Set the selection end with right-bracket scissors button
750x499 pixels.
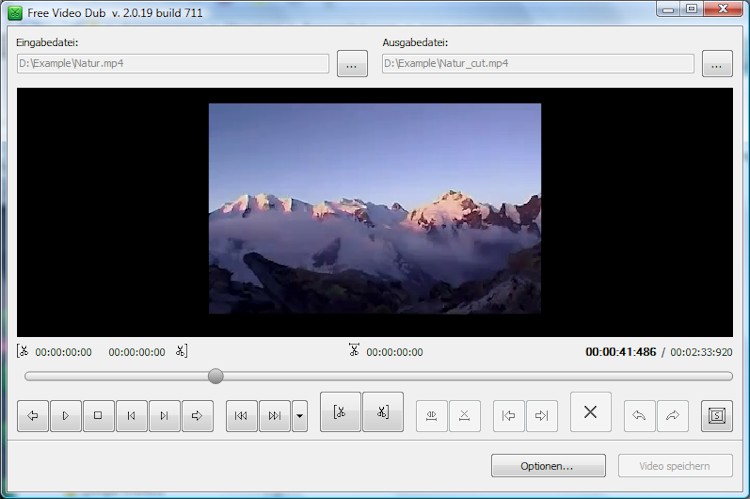click(383, 412)
